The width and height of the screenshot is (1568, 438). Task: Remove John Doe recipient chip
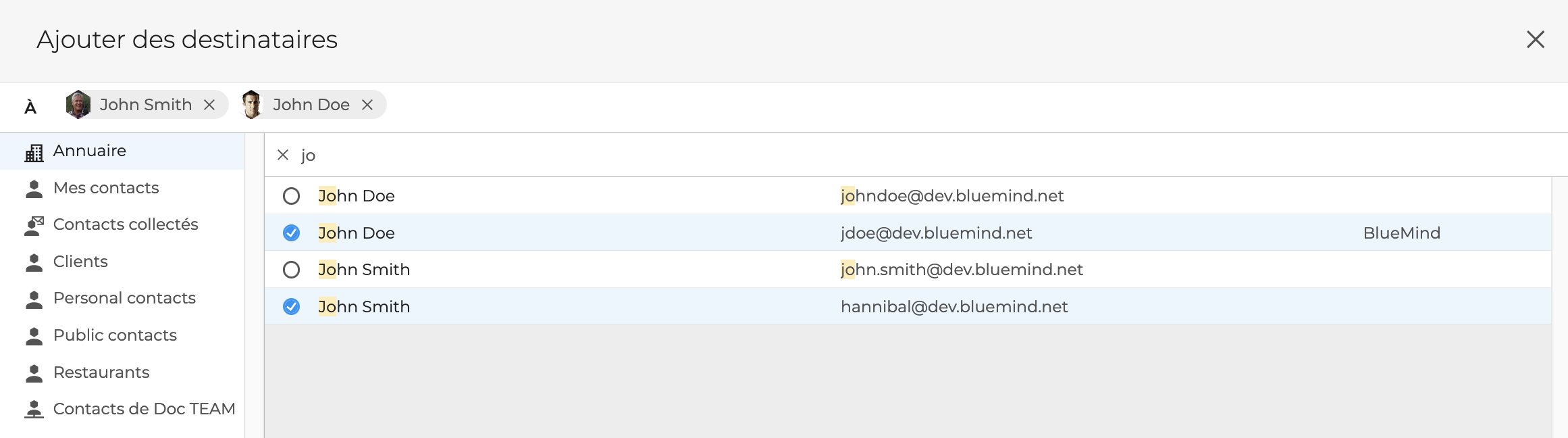tap(367, 105)
